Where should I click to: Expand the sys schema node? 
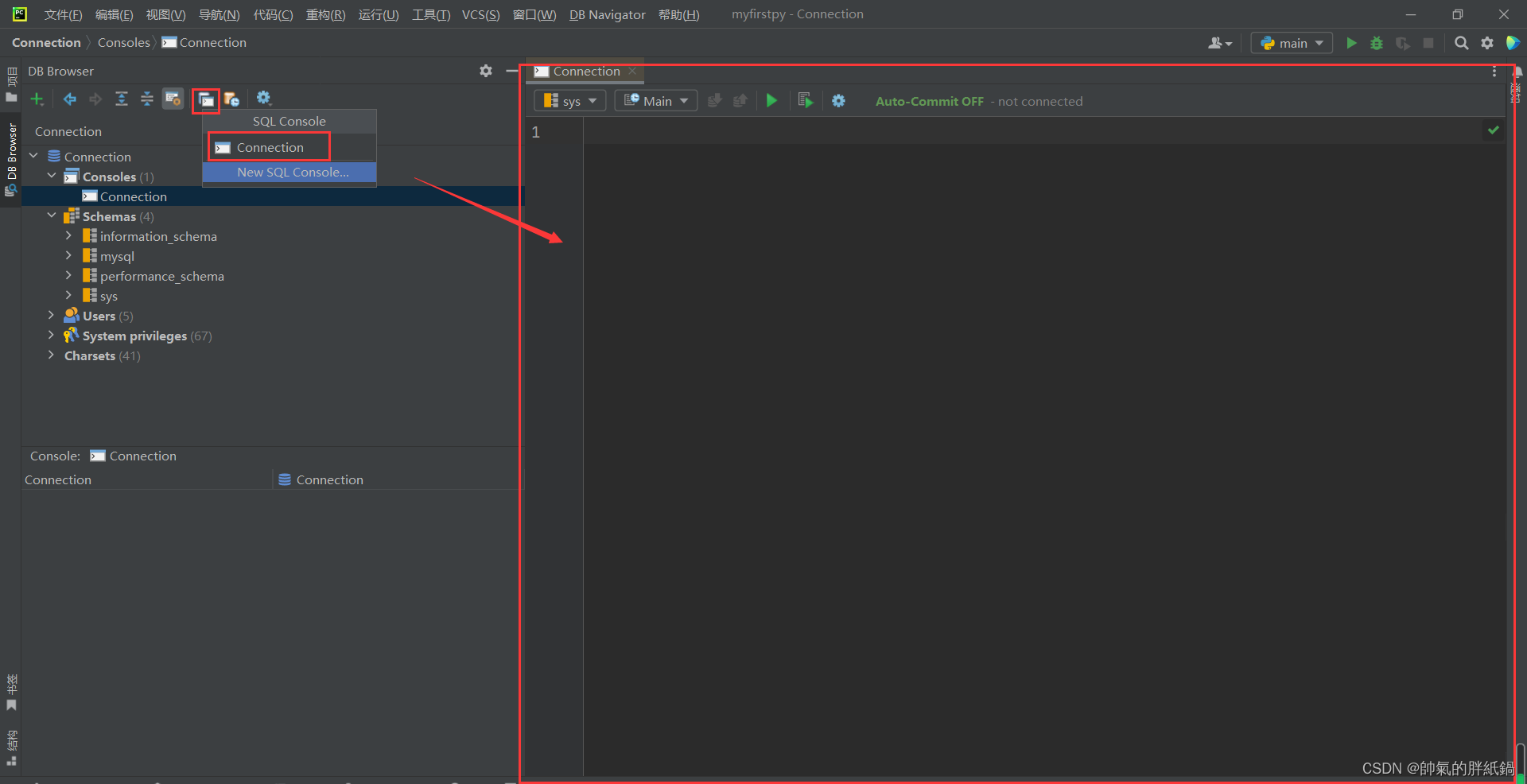tap(68, 295)
